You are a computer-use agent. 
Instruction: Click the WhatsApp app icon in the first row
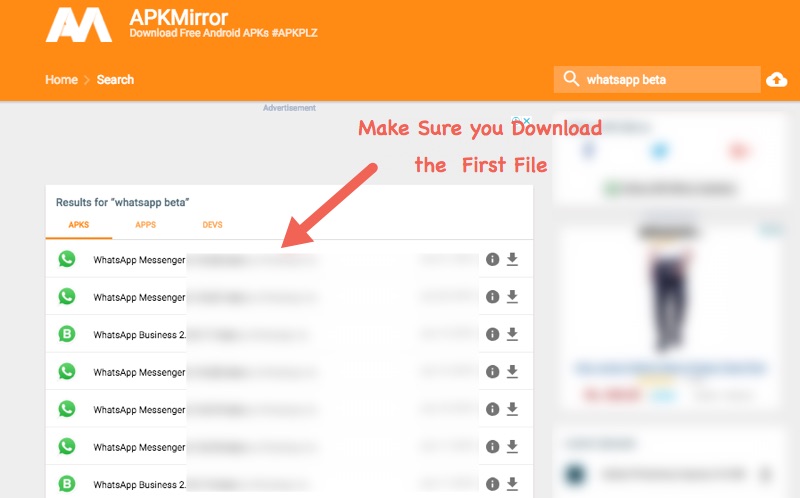(67, 259)
